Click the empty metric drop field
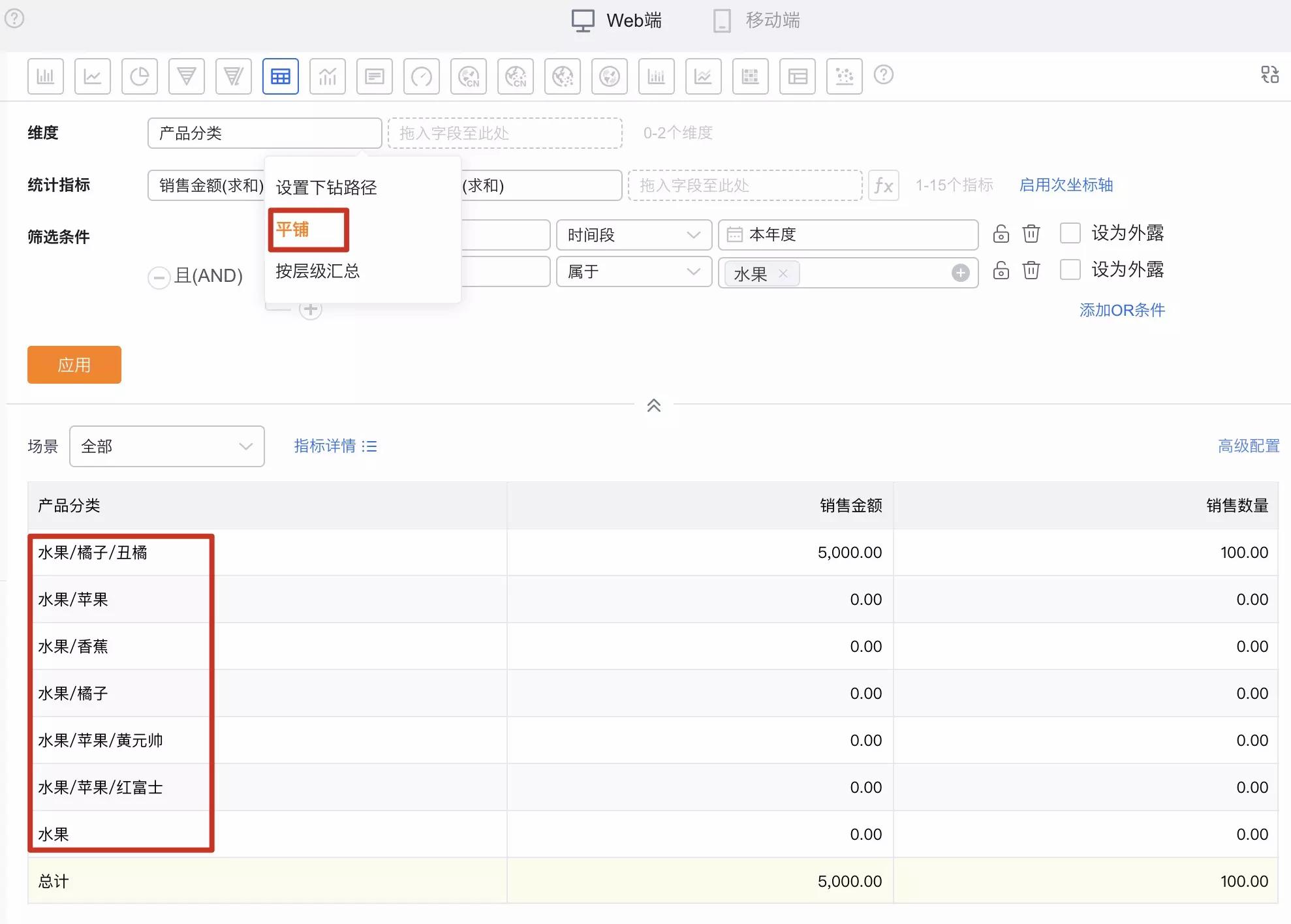Screen dimensions: 1291x924 coord(745,185)
